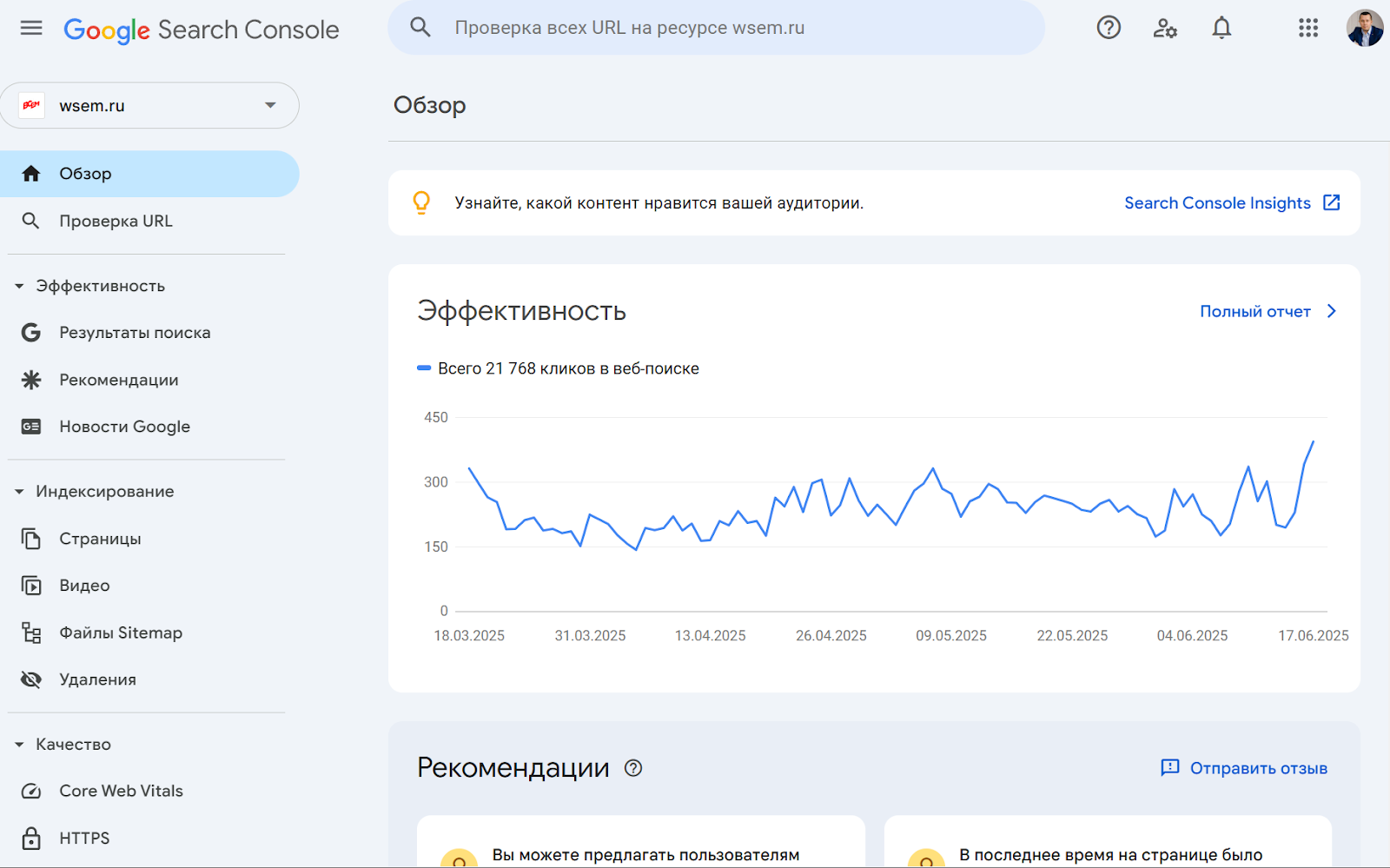
Task: Click the help icon next to Рекомендации heading
Action: [633, 768]
